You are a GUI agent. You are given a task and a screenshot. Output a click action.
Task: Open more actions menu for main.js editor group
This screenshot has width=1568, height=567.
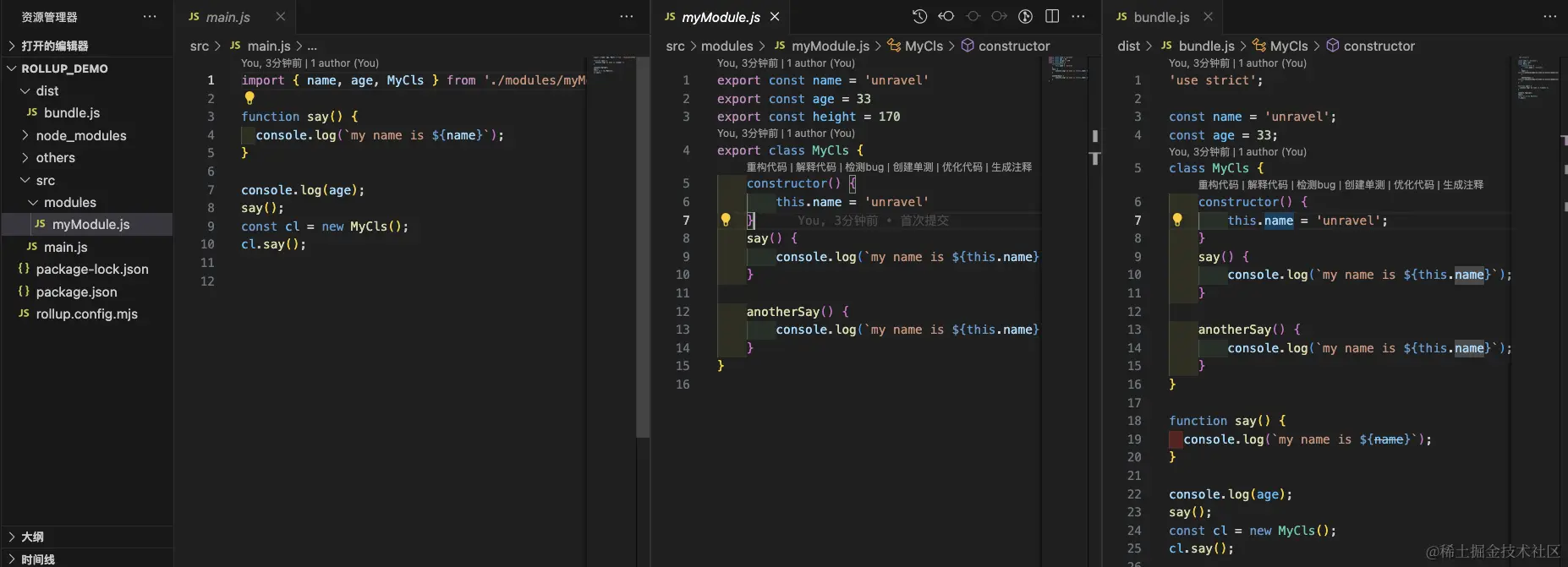tap(627, 16)
